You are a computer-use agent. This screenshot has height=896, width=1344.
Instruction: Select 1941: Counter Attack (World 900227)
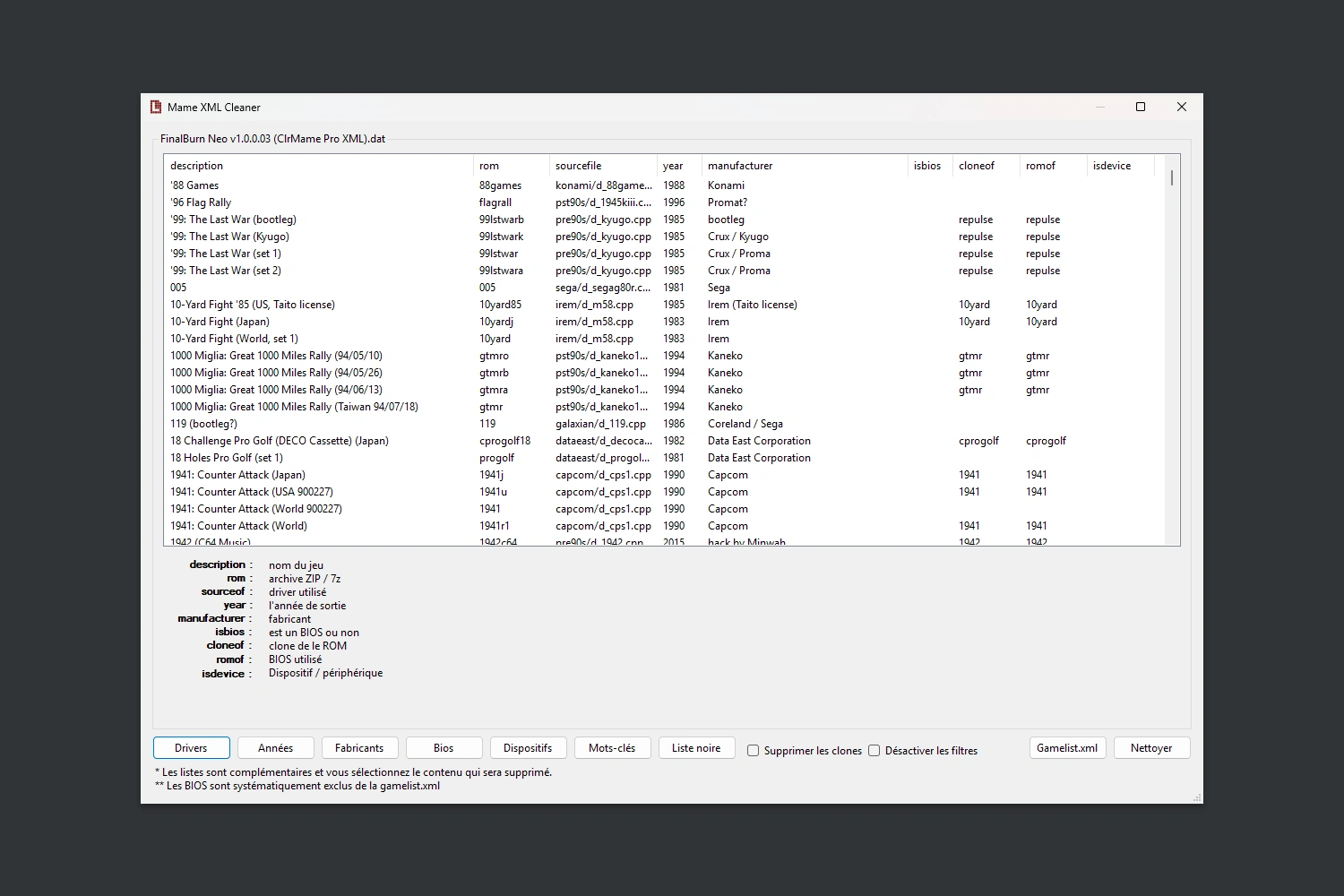(x=665, y=509)
